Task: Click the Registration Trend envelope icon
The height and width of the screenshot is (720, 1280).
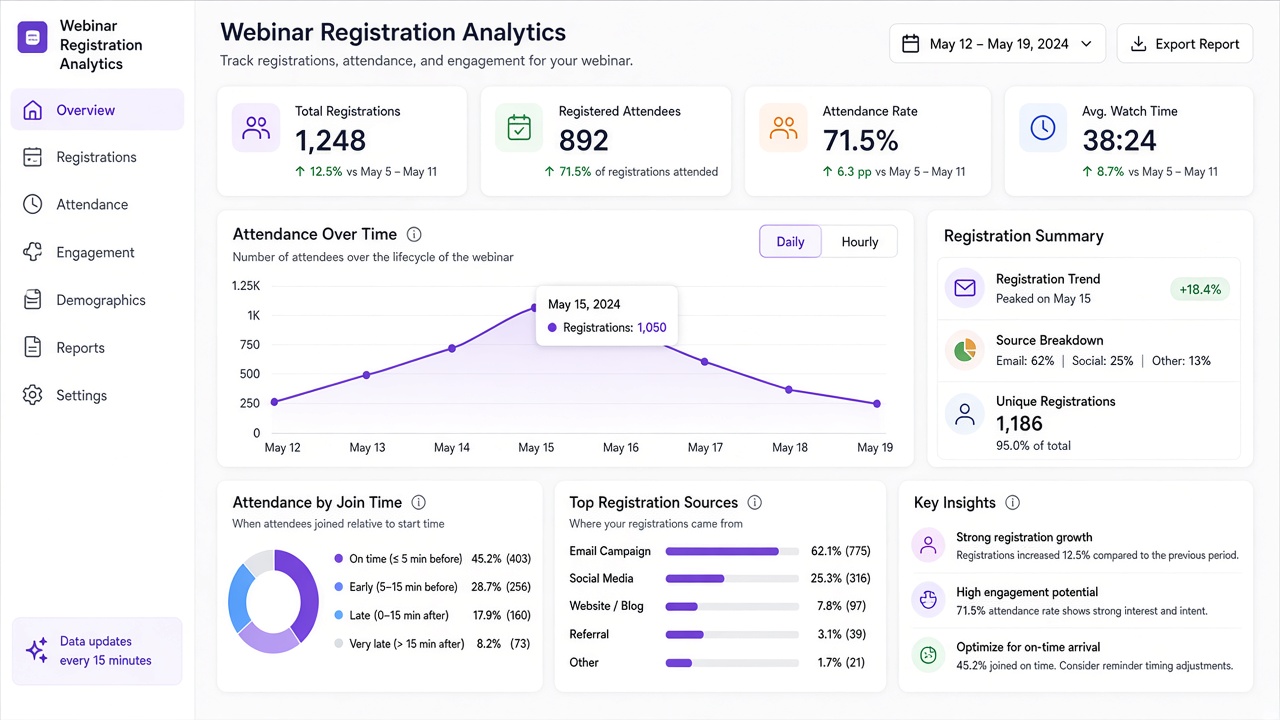Action: click(964, 288)
